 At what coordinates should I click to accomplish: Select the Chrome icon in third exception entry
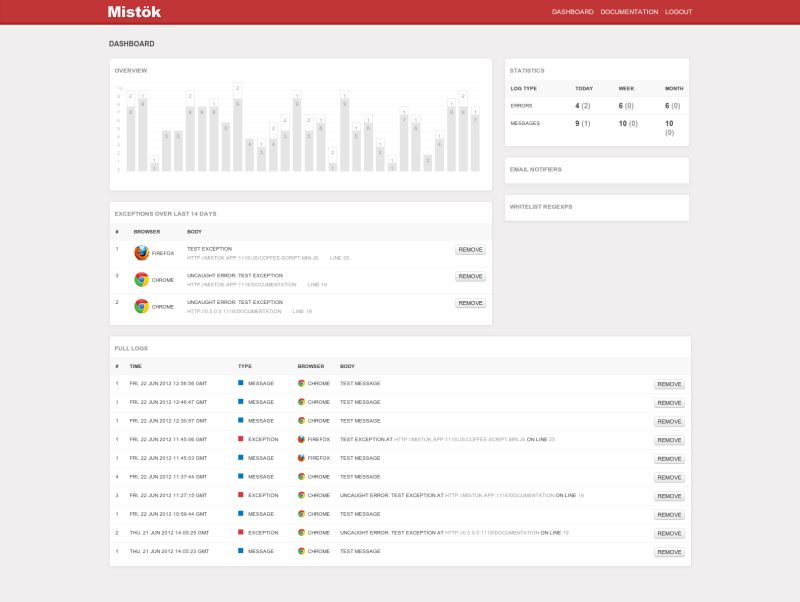(141, 303)
